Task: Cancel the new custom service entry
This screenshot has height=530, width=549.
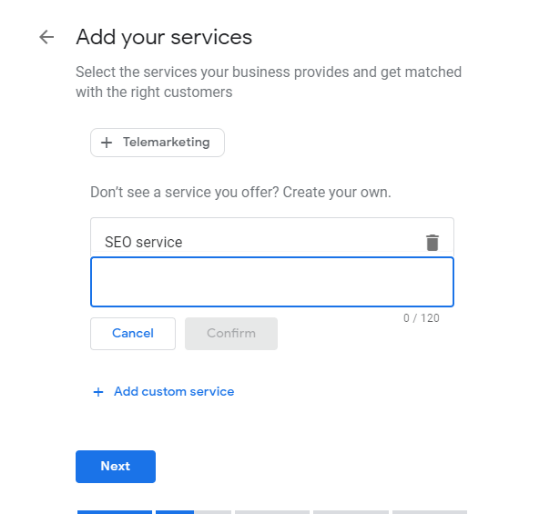Action: tap(133, 333)
